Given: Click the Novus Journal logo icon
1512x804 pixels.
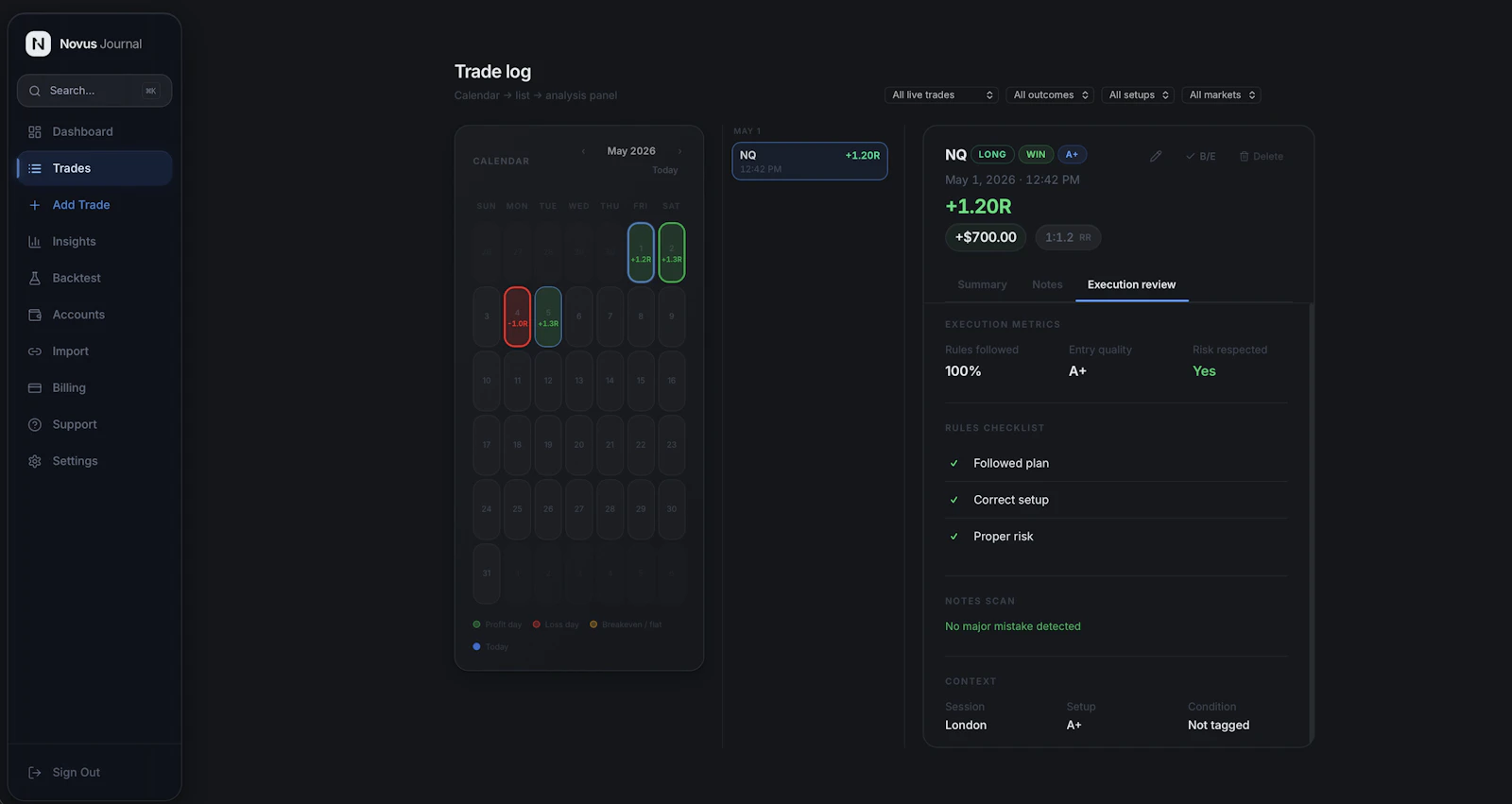Looking at the screenshot, I should pos(38,43).
